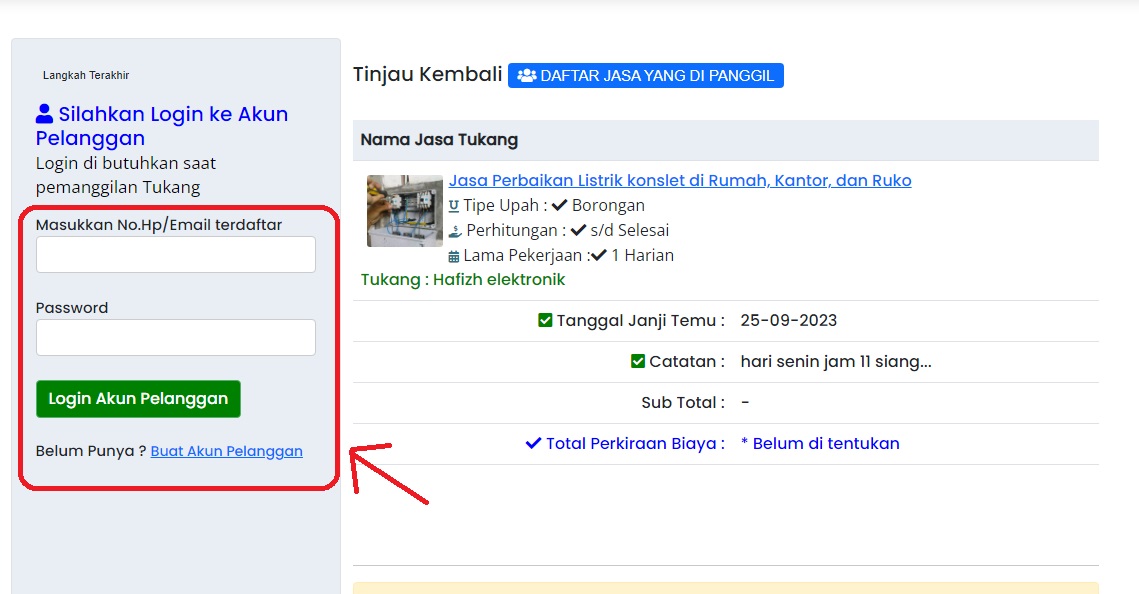This screenshot has height=594, width=1139.
Task: Open Daftar Jasa Yang Di Panggil list
Action: pyautogui.click(x=645, y=76)
